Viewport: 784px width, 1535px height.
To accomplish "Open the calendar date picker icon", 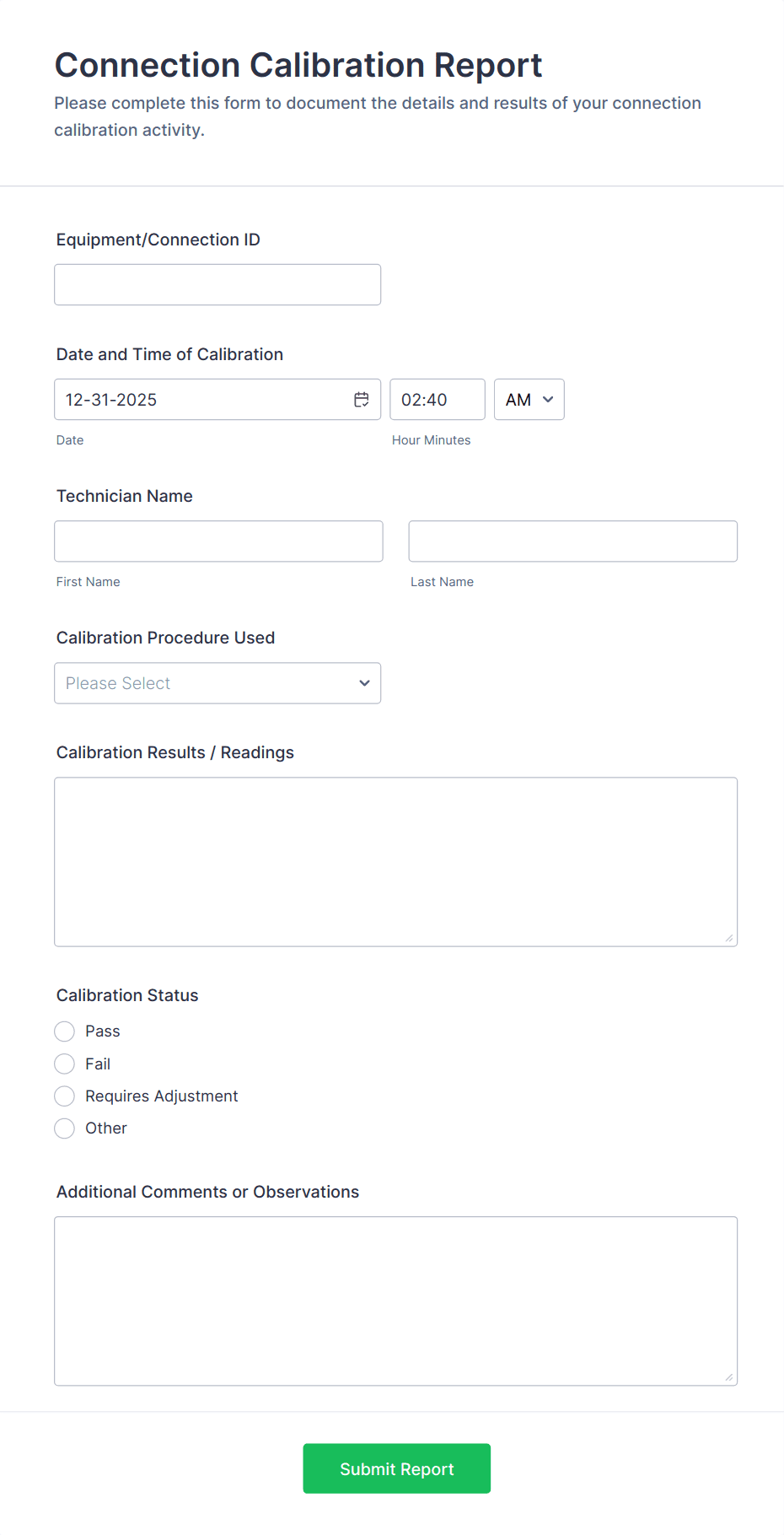I will (x=361, y=399).
